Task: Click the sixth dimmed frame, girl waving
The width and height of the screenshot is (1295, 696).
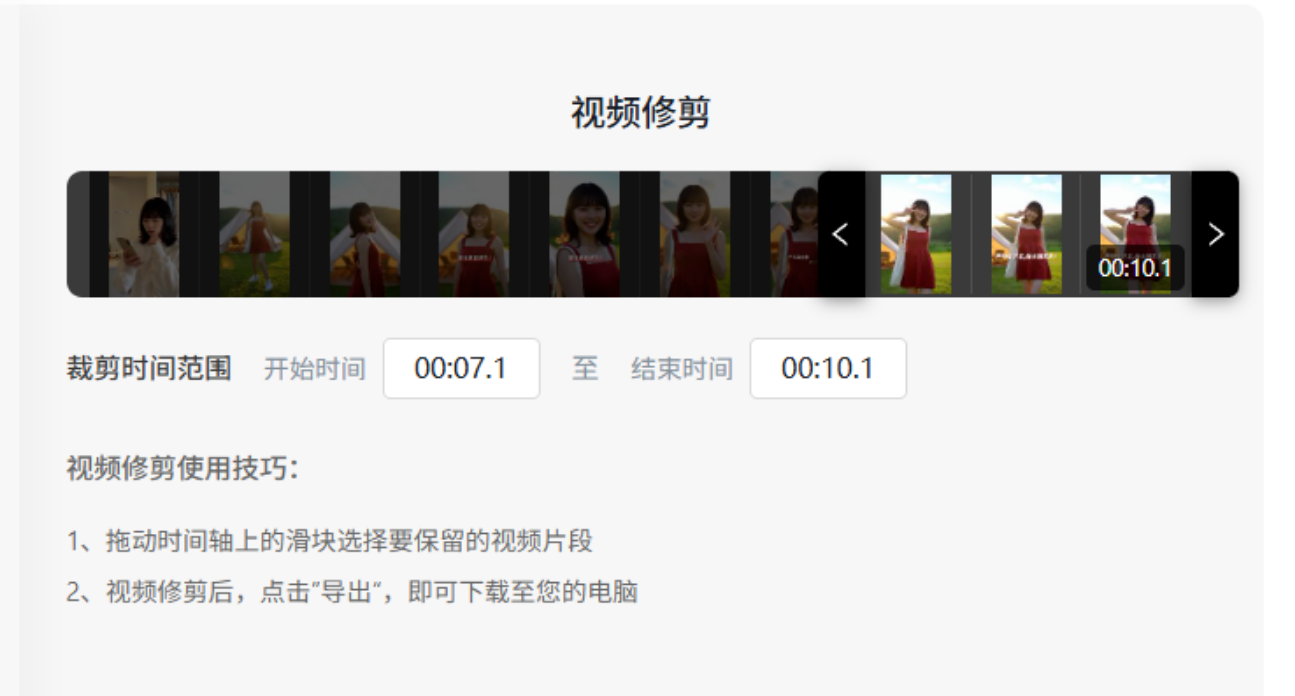Action: point(694,234)
